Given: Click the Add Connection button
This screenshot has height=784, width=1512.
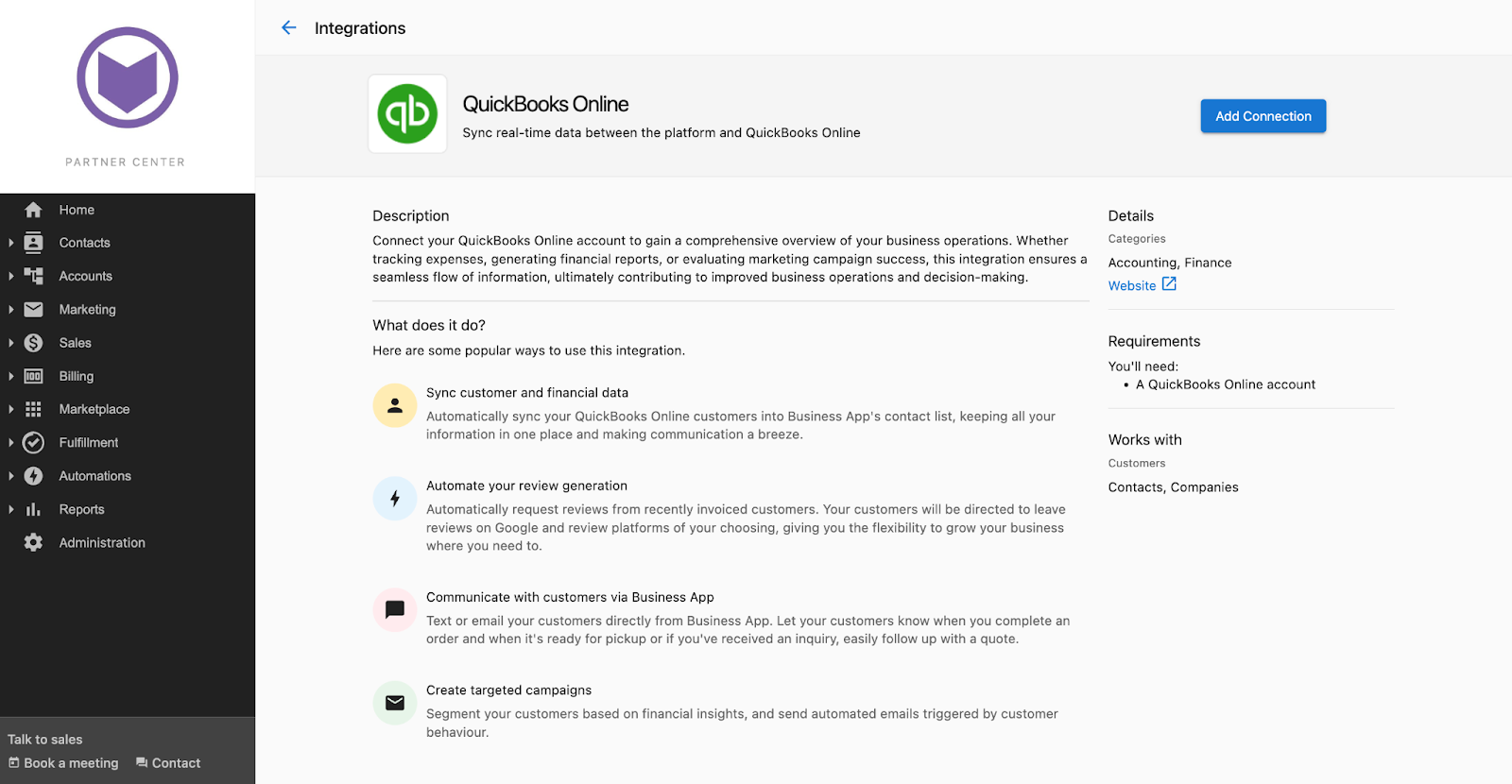Looking at the screenshot, I should click(x=1263, y=116).
